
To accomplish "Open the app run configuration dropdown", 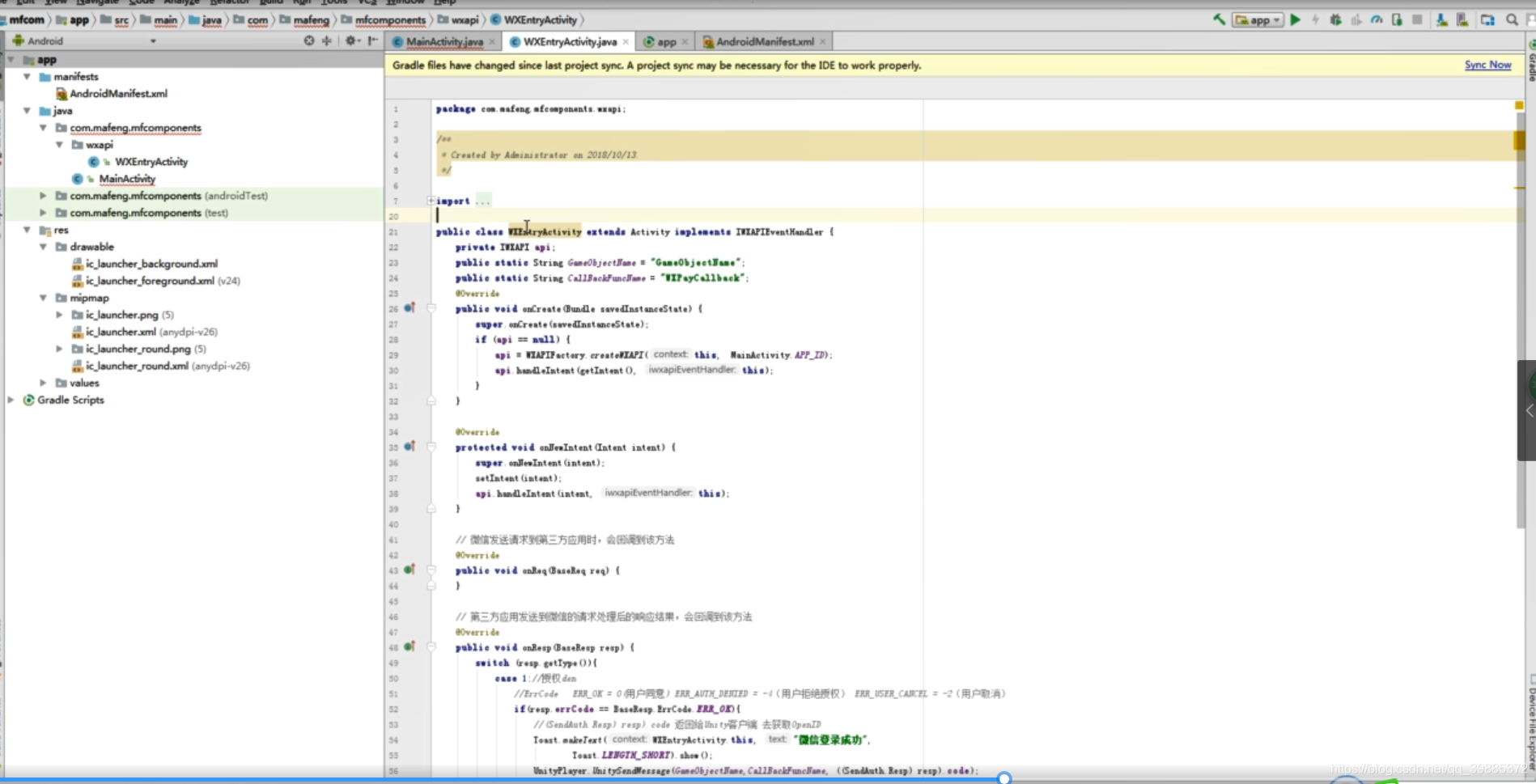I will pyautogui.click(x=1258, y=19).
